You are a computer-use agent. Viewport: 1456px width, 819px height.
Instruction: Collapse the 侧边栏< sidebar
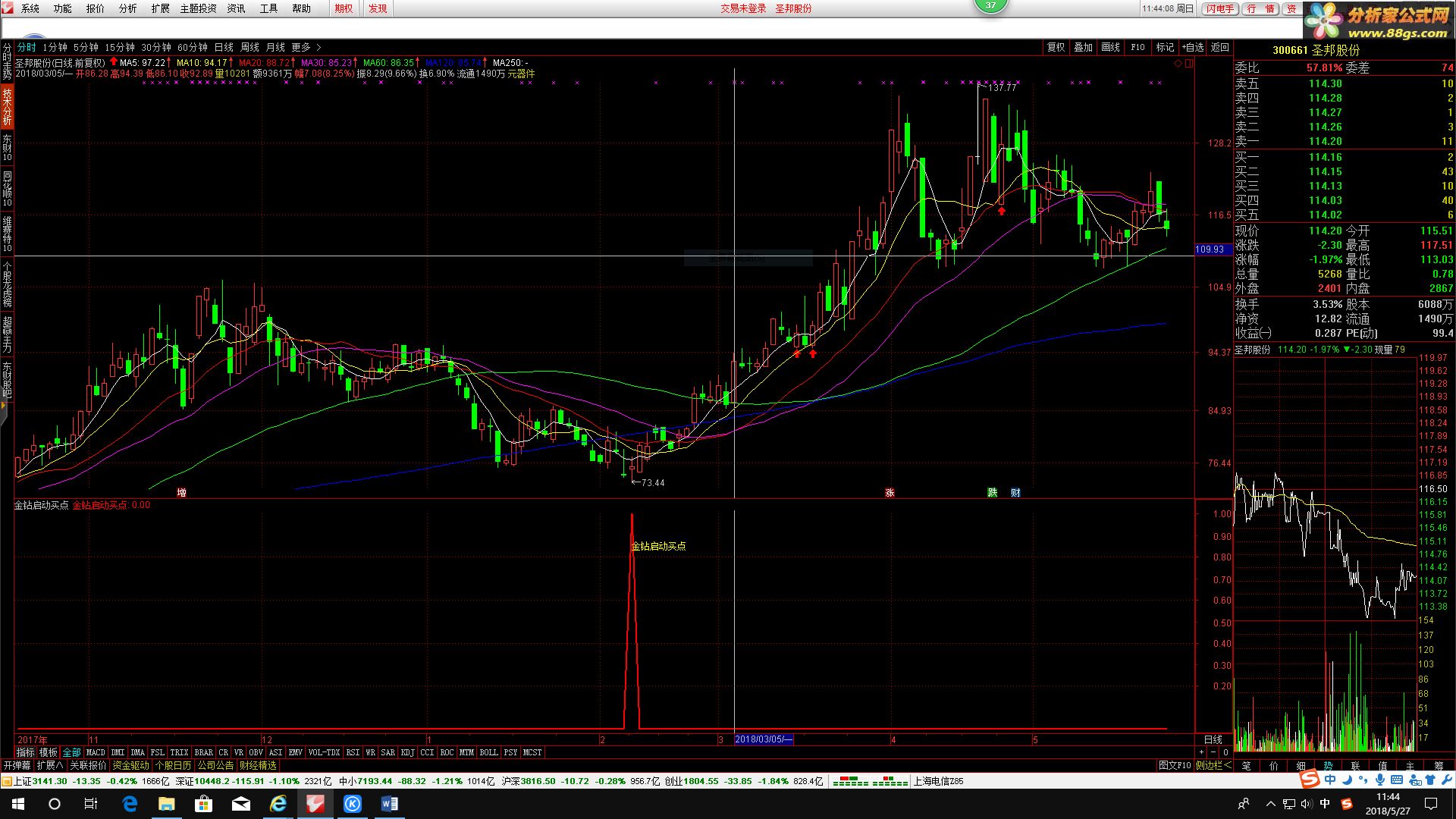pos(1213,765)
